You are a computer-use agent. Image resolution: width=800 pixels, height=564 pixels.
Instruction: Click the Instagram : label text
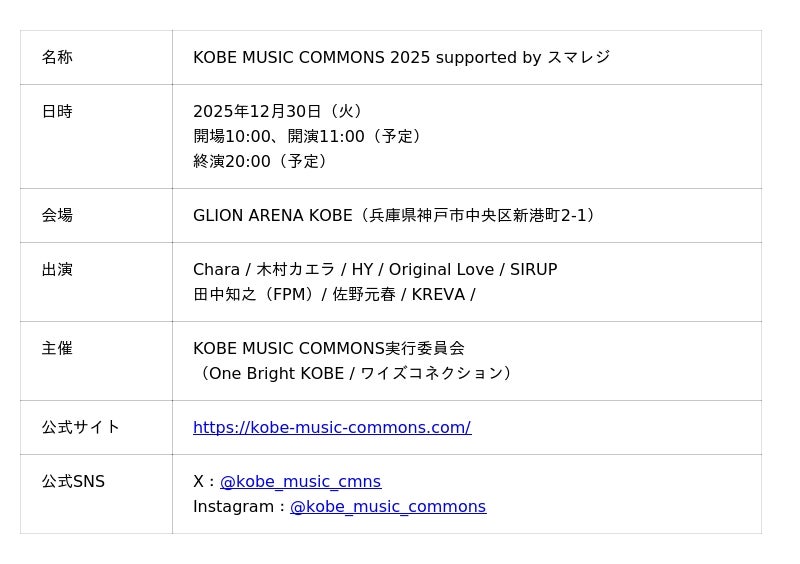coord(238,507)
